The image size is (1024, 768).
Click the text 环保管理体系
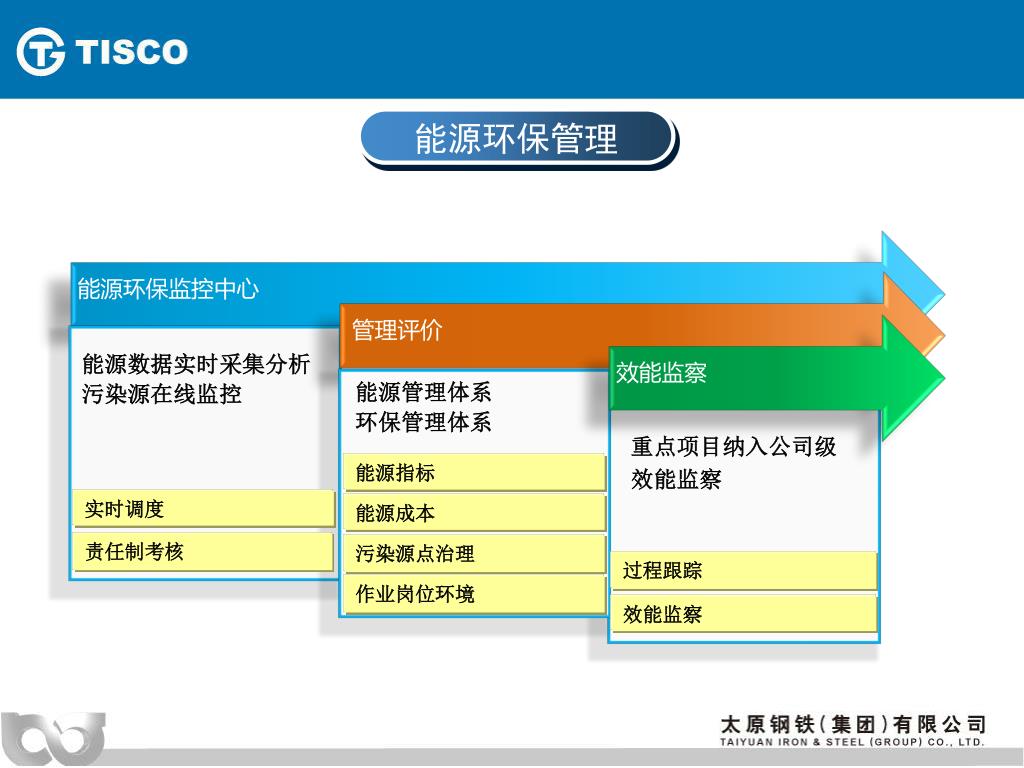423,422
